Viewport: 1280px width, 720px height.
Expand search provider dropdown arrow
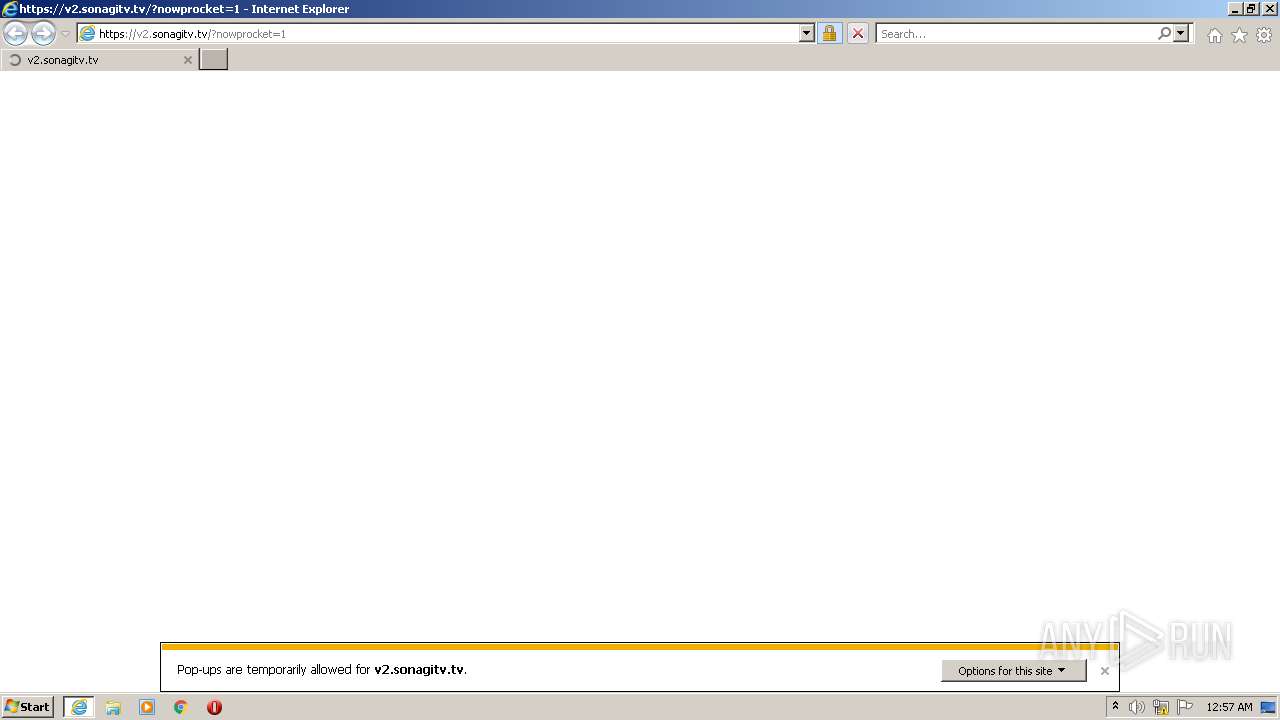tap(1181, 34)
